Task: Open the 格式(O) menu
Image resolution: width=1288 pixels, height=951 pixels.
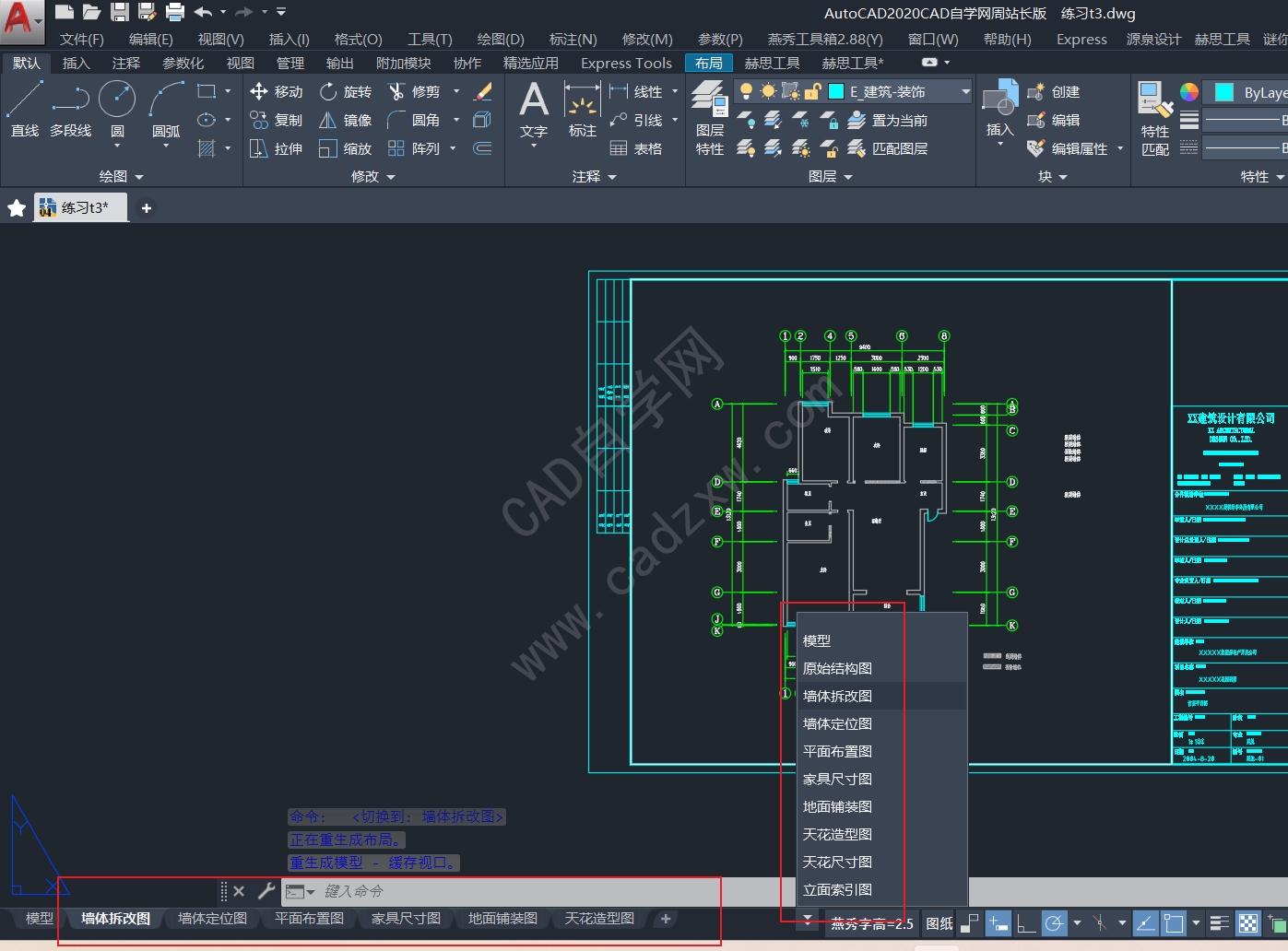Action: [x=358, y=39]
